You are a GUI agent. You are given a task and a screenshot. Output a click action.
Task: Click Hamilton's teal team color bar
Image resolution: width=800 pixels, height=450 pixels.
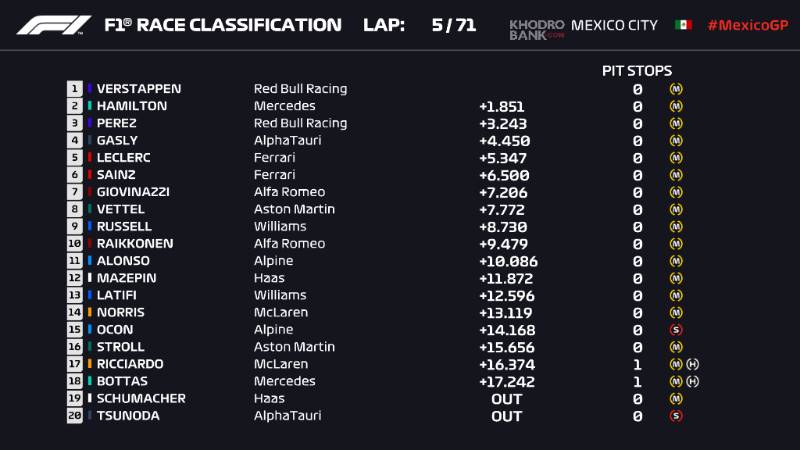coord(90,106)
